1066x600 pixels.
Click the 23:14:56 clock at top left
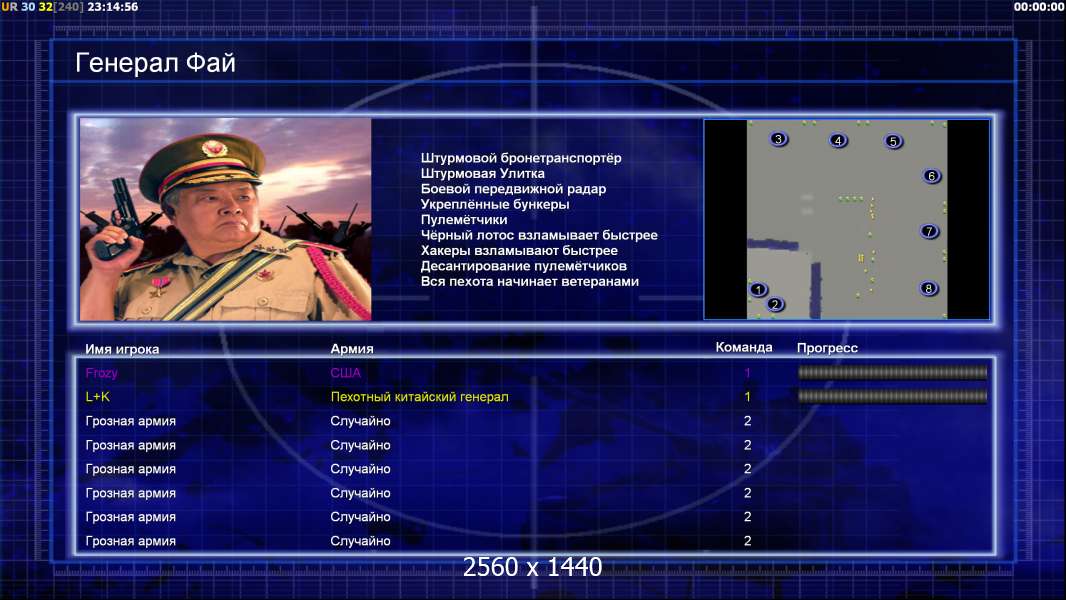tap(112, 7)
